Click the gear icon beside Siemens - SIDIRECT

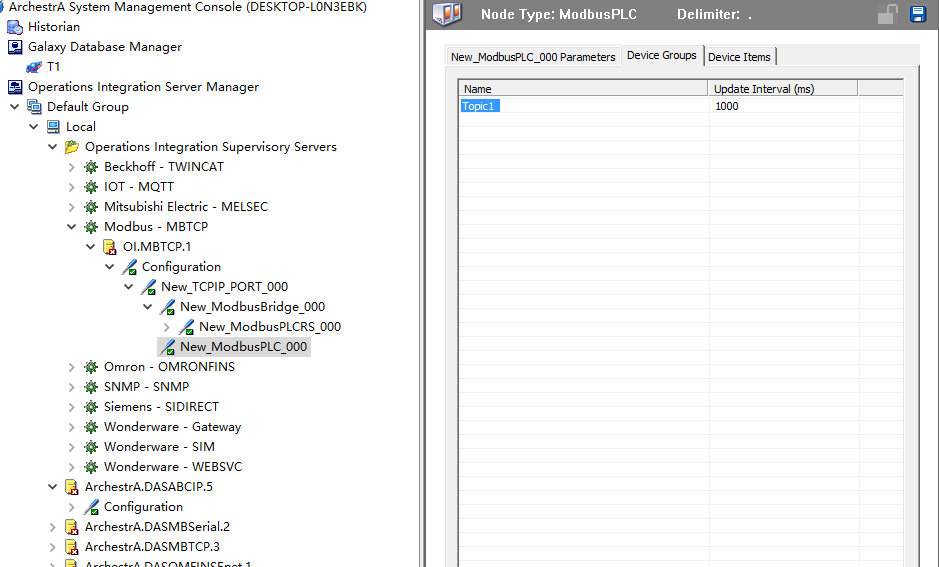click(91, 407)
